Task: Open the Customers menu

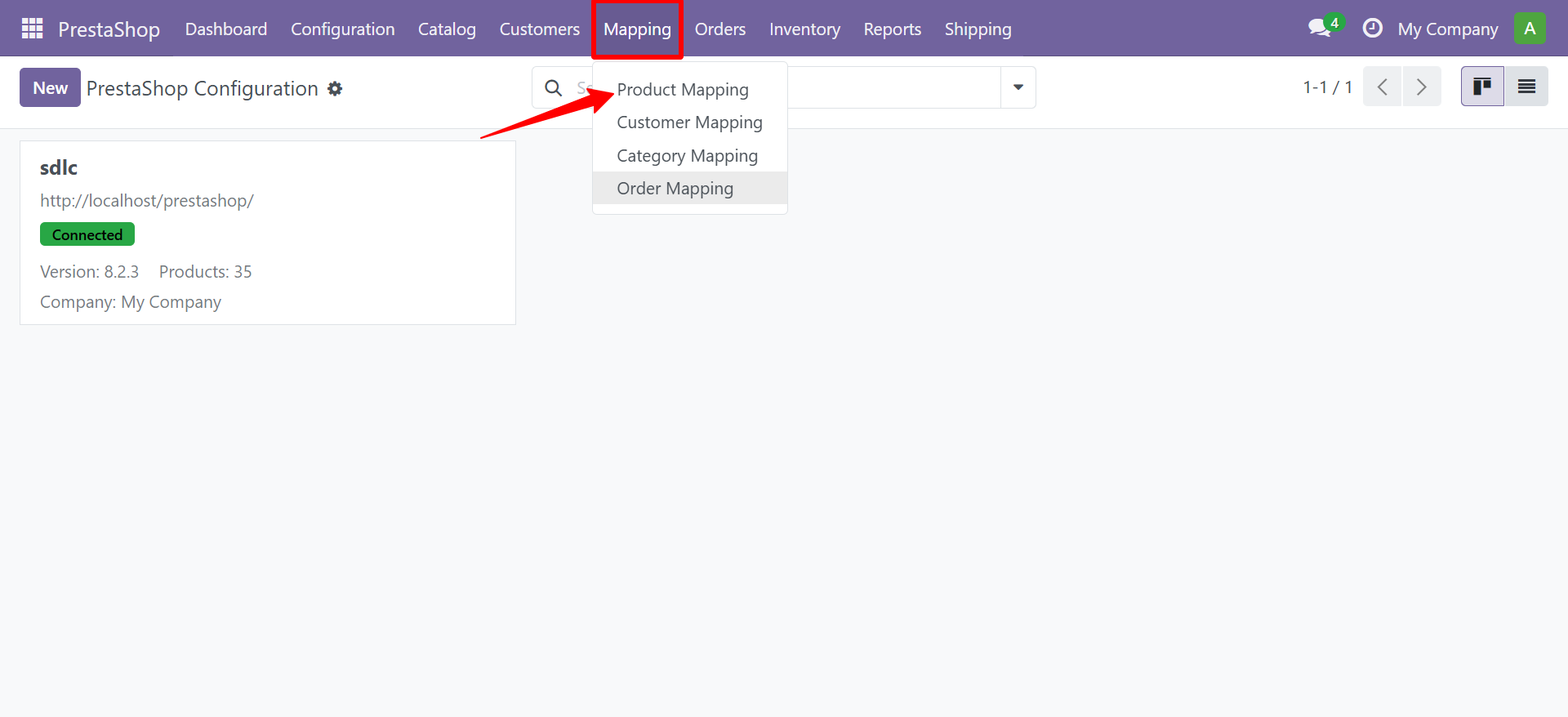Action: point(540,29)
